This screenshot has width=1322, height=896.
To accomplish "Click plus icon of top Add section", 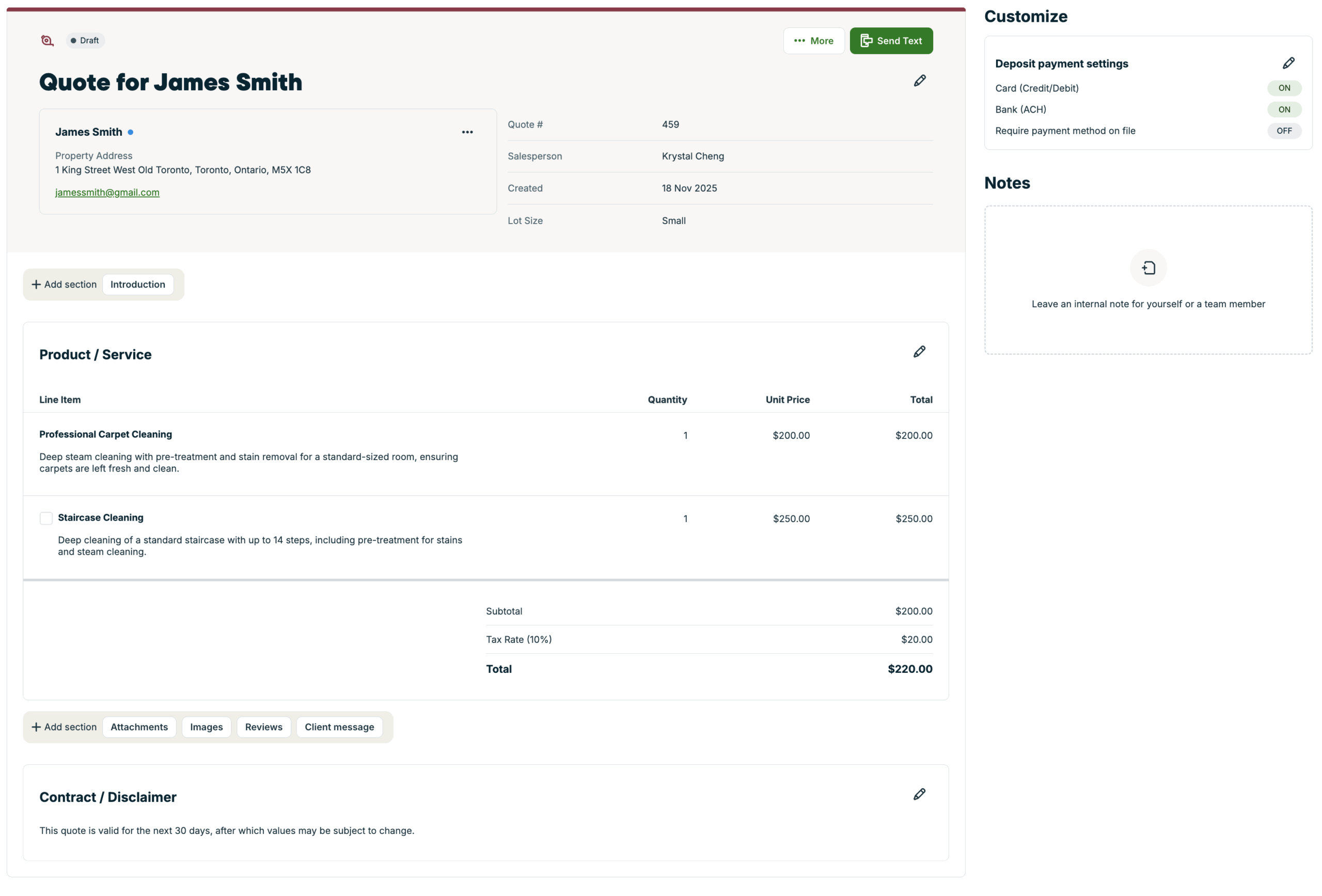I will (36, 285).
